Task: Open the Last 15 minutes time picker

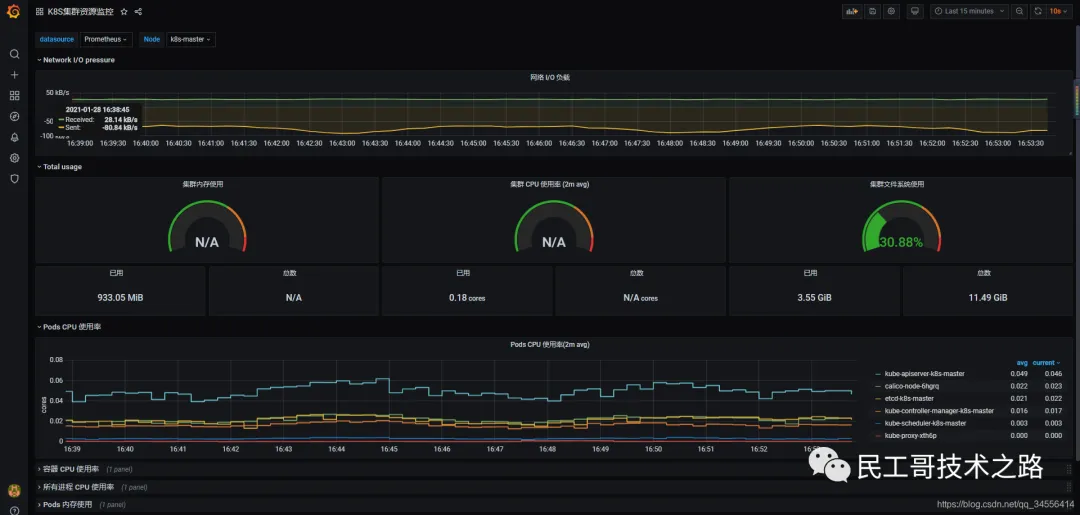Action: [x=969, y=11]
